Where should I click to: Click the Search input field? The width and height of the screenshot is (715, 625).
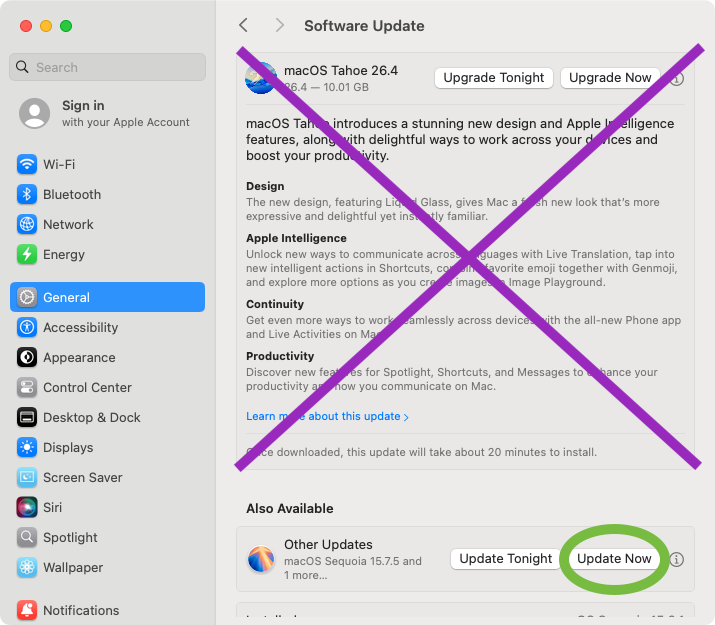coord(108,67)
